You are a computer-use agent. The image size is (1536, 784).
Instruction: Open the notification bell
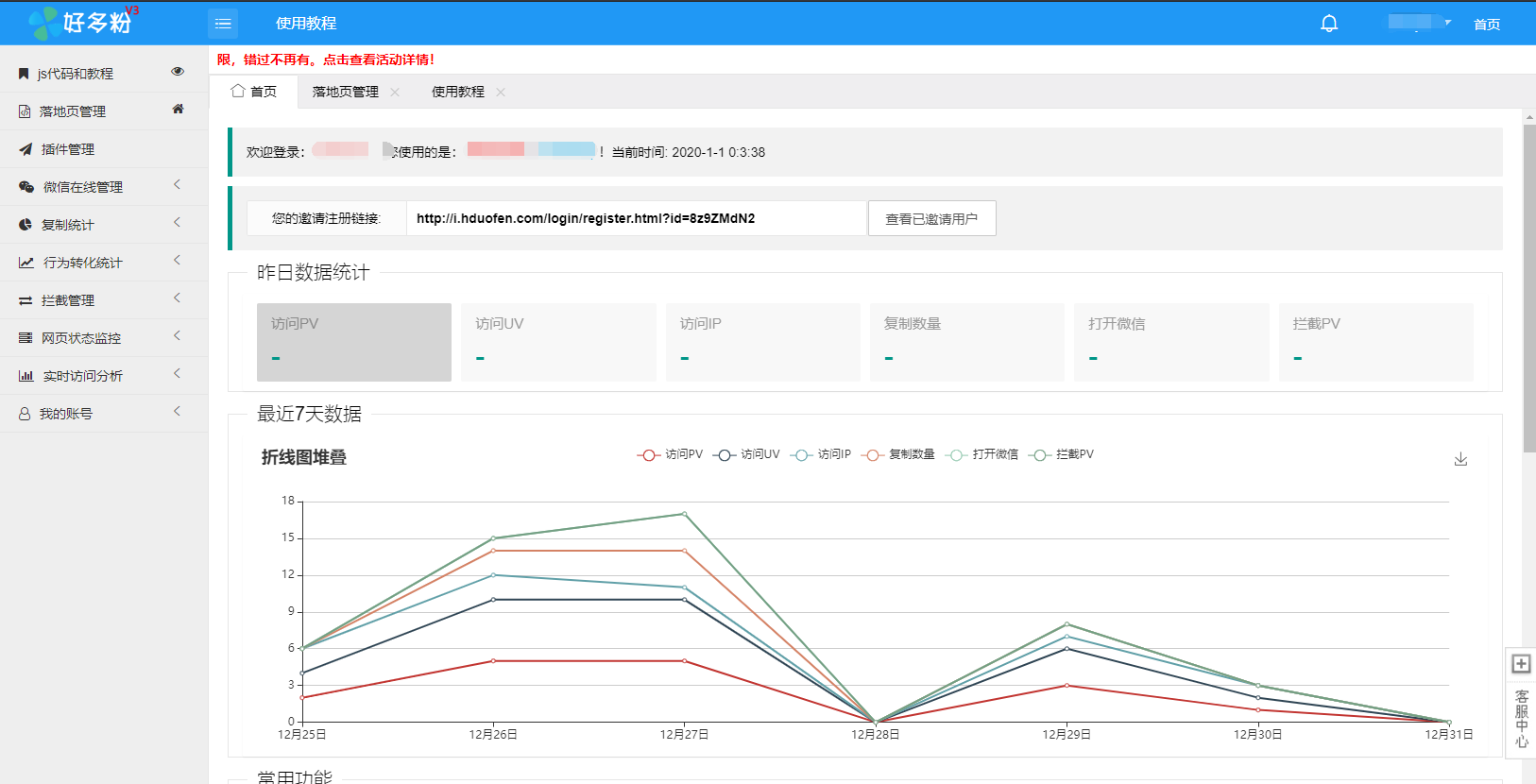(1329, 24)
